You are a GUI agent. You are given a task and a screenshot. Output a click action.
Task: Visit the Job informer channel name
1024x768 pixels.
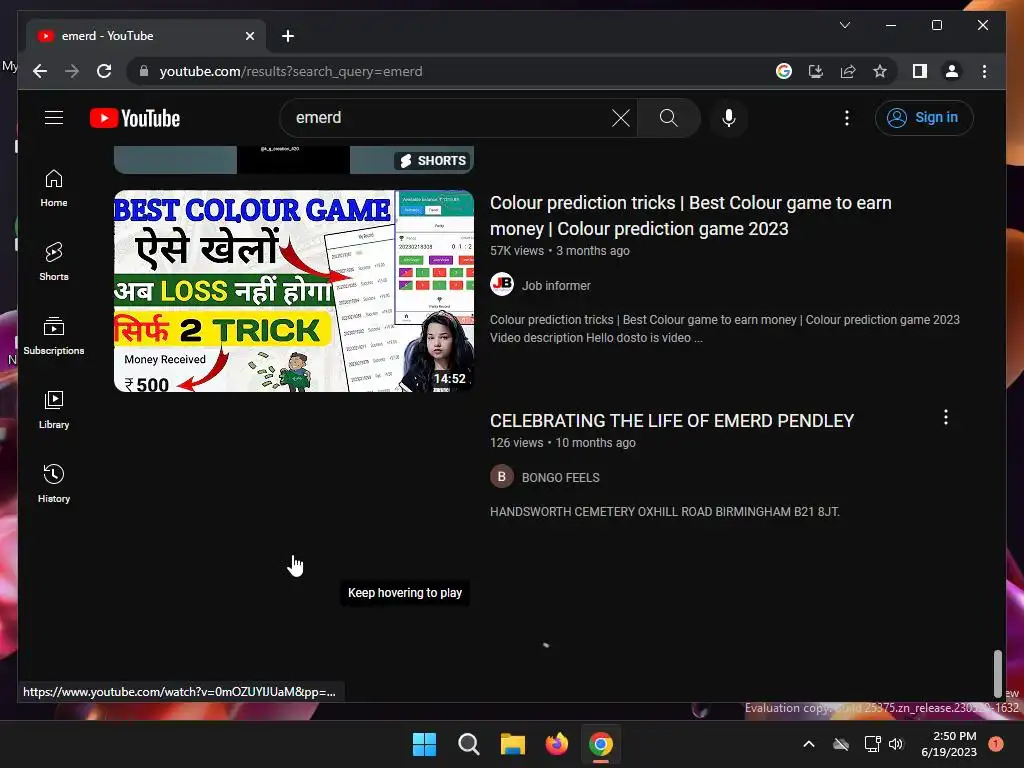tap(556, 285)
